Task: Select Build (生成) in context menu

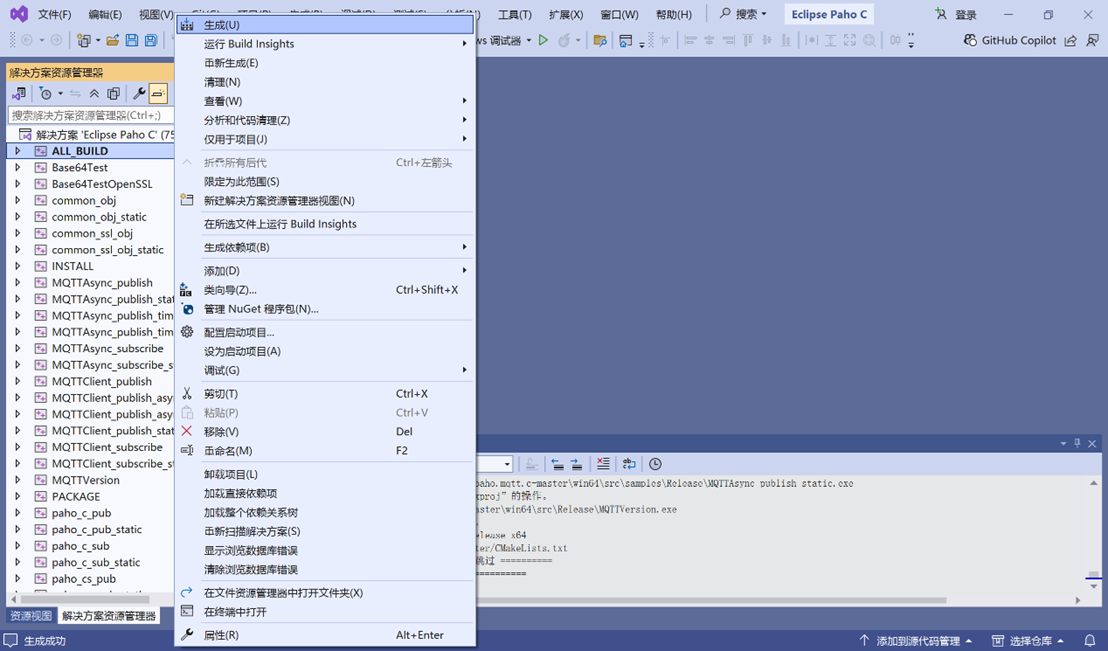Action: click(325, 25)
